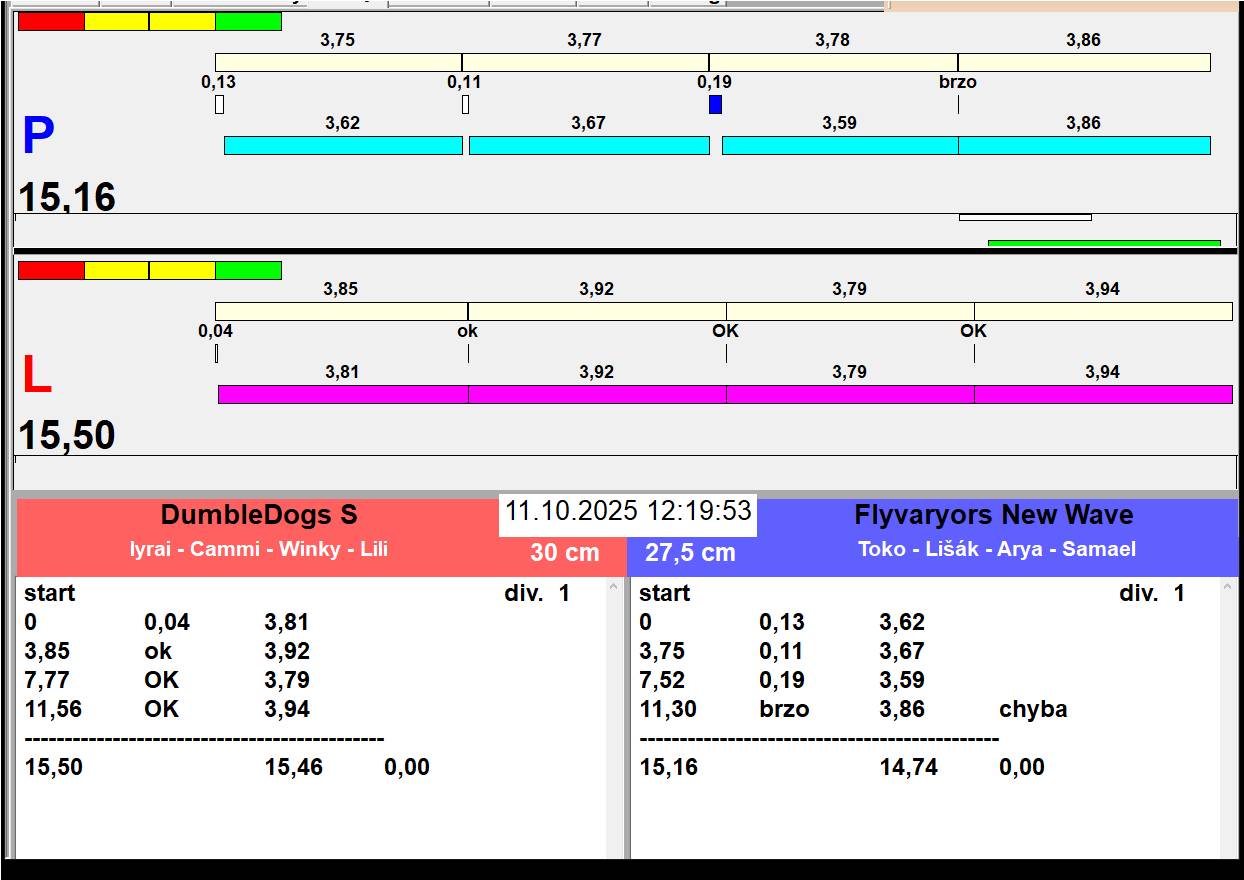Click the red L lane letter
1244x880 pixels.
point(36,376)
